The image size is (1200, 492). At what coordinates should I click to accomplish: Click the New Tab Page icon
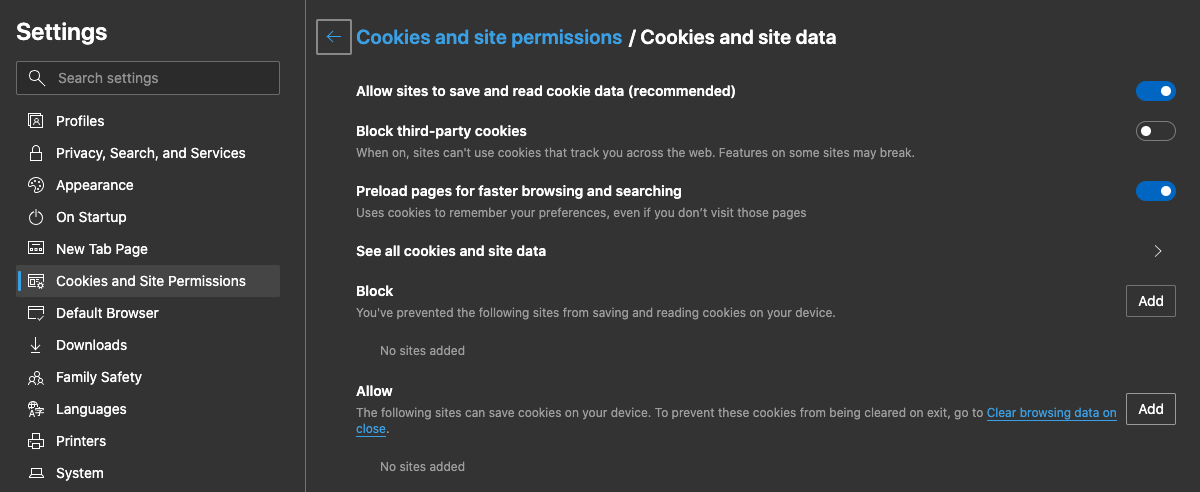[x=36, y=249]
